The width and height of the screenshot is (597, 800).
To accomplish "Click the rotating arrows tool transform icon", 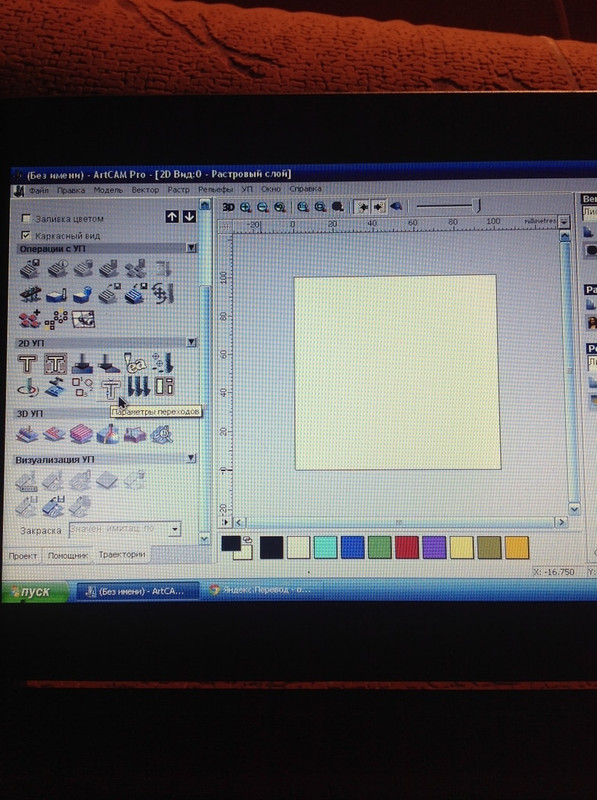I will pos(163,294).
